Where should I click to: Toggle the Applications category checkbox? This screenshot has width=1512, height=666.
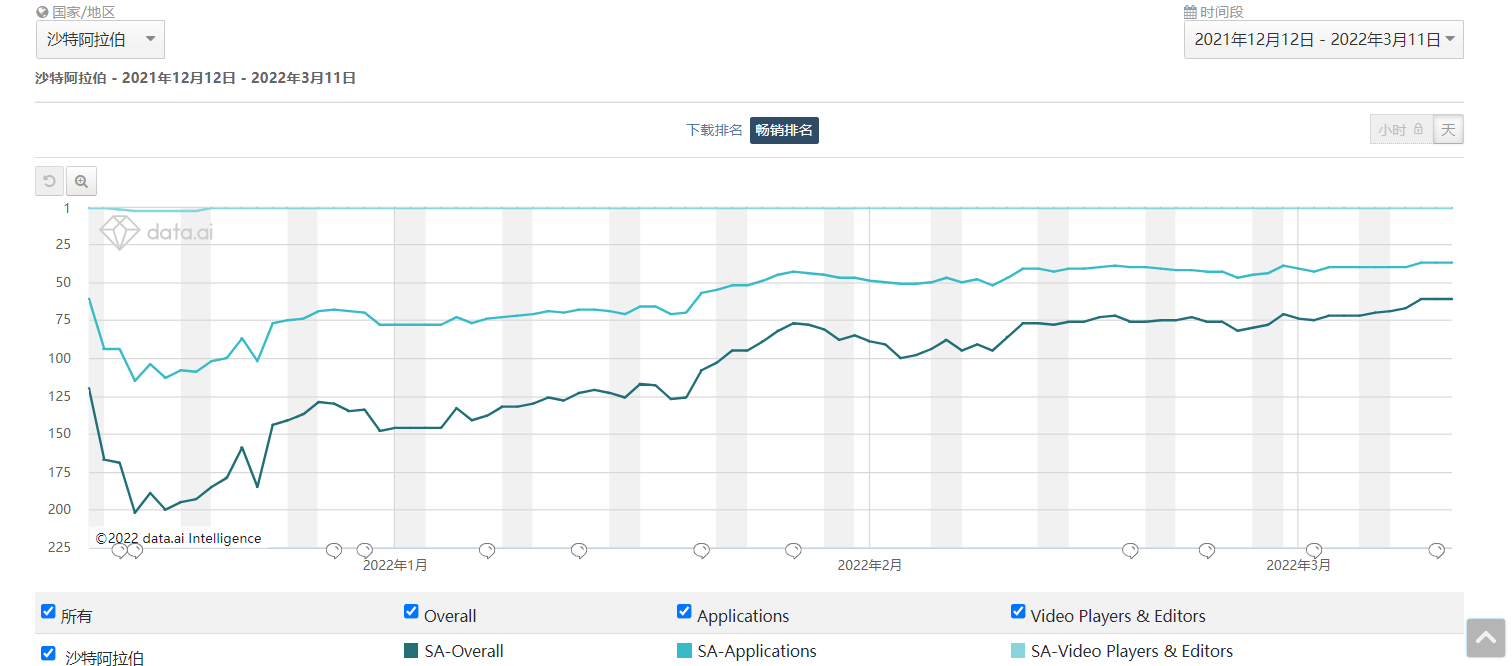click(684, 611)
